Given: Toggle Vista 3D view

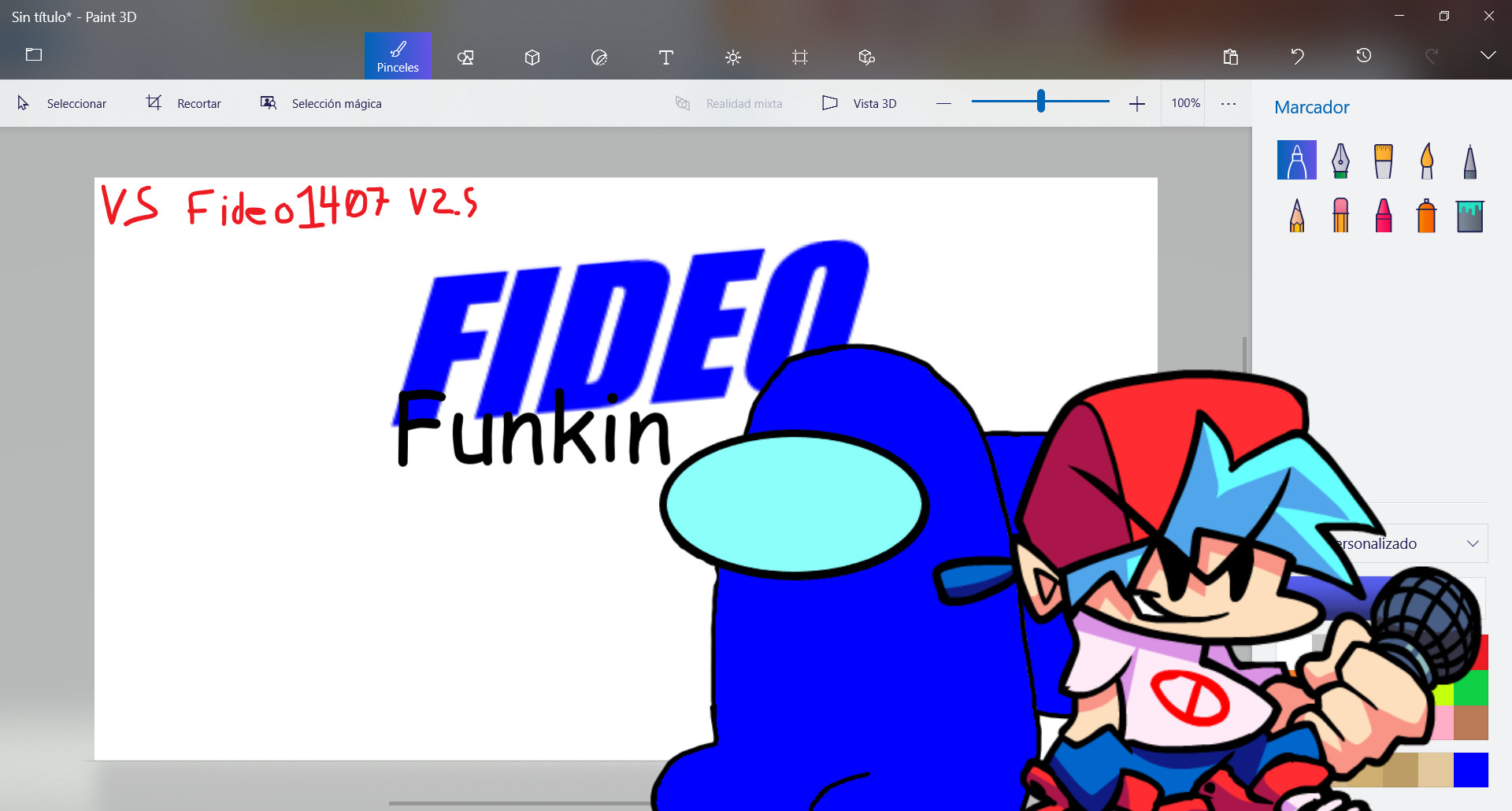Looking at the screenshot, I should pos(859,103).
